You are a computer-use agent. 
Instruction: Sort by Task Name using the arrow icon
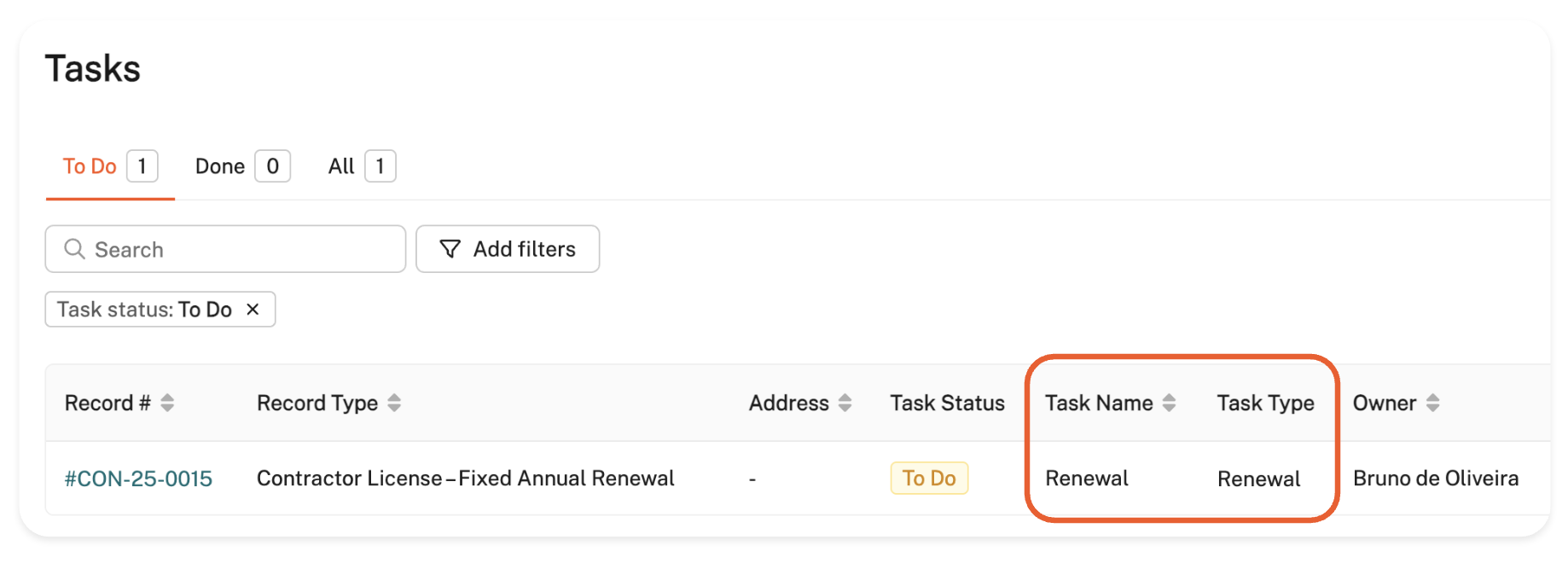coord(1169,403)
